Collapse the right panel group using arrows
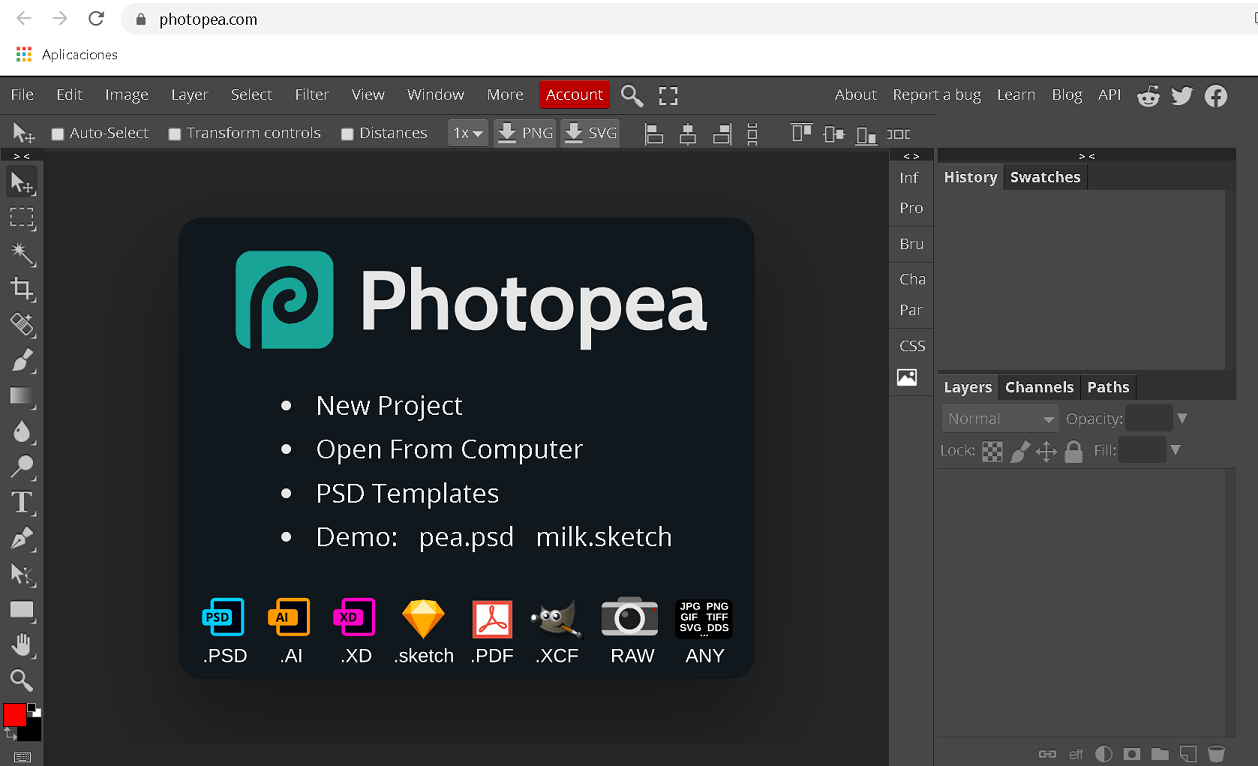Viewport: 1258px width, 766px height. (x=1087, y=156)
